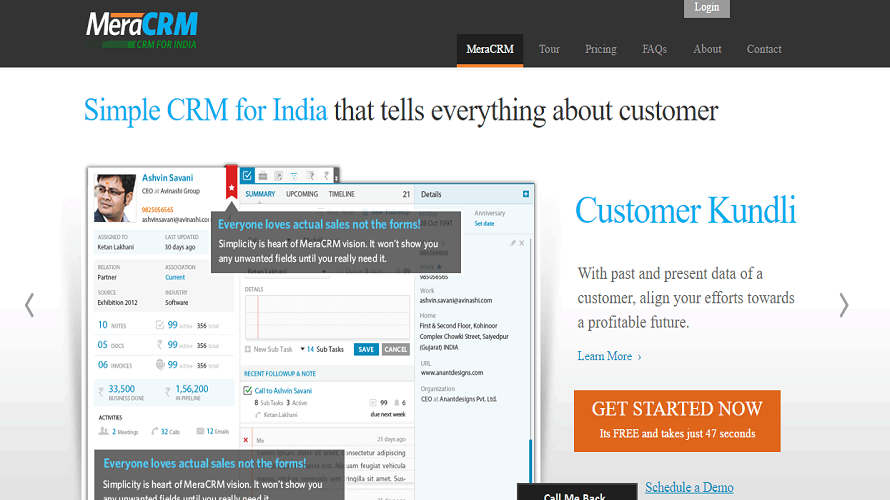Tick the checkbox for Call to Ashvin Savani

pyautogui.click(x=247, y=390)
